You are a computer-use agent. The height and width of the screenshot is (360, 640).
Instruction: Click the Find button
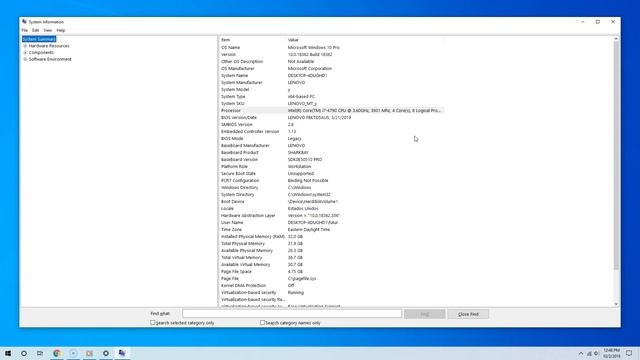[424, 314]
